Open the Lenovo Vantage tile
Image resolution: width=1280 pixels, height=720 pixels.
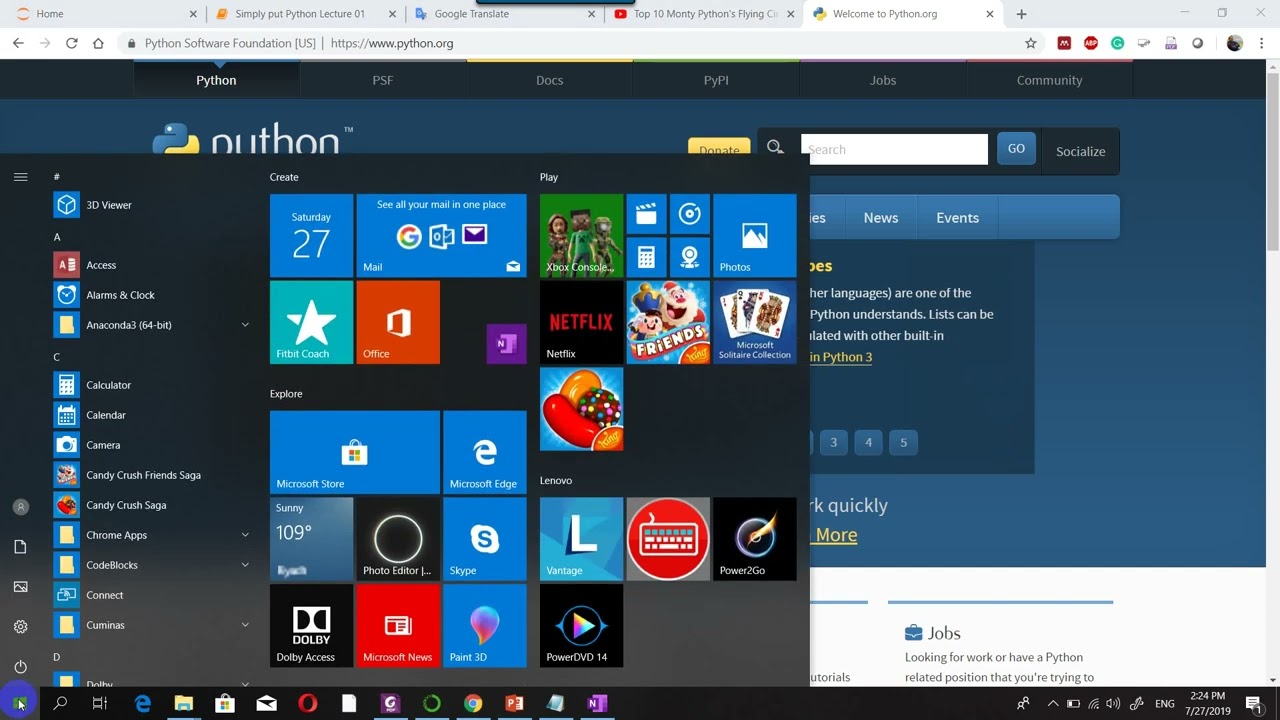coord(581,539)
